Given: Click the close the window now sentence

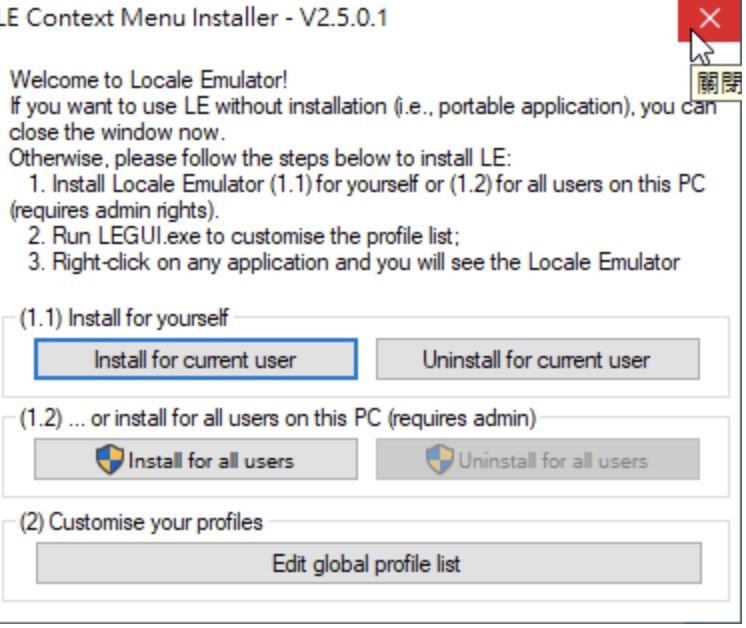Looking at the screenshot, I should coord(117,132).
